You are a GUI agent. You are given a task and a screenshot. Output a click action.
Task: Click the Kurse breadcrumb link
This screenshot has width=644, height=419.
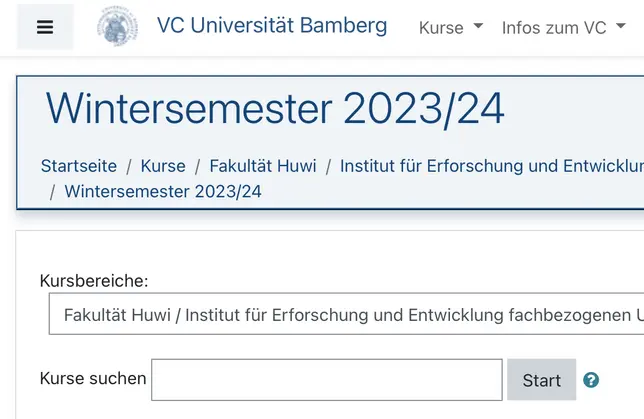coord(163,166)
